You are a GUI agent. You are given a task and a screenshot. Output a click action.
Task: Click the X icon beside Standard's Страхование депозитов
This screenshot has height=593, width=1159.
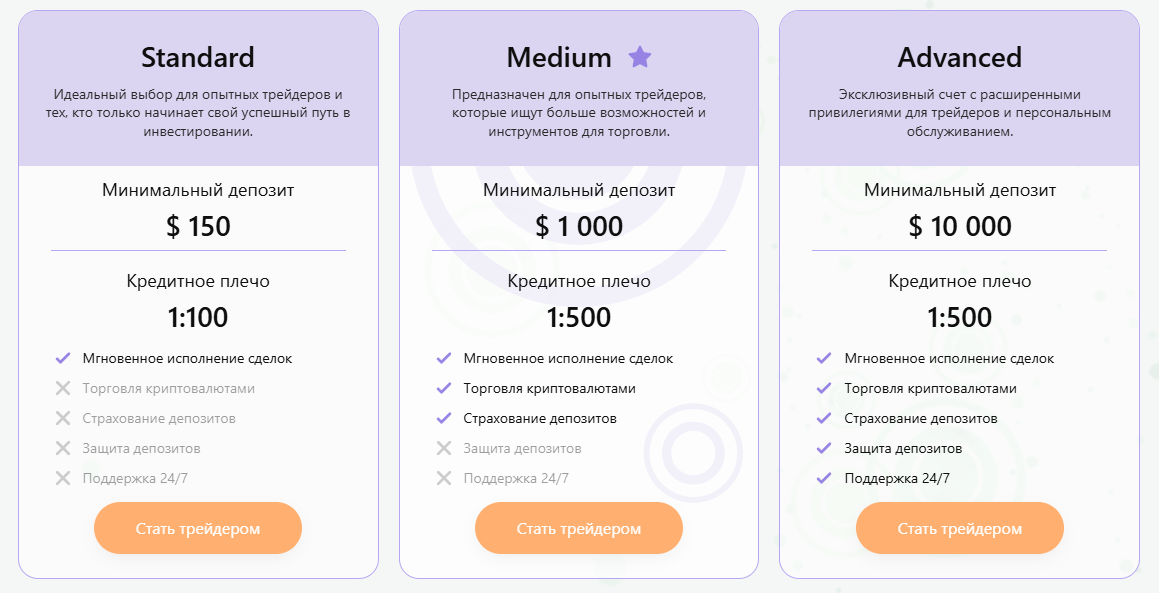(63, 418)
